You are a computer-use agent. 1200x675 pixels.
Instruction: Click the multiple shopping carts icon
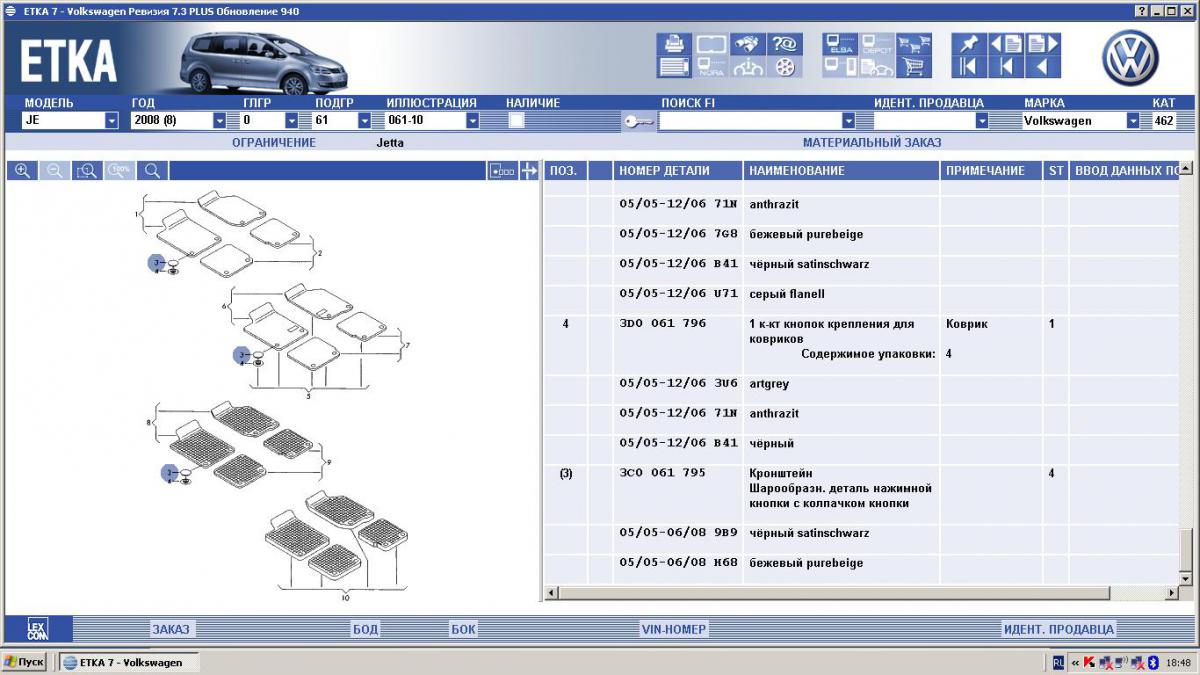click(x=913, y=44)
